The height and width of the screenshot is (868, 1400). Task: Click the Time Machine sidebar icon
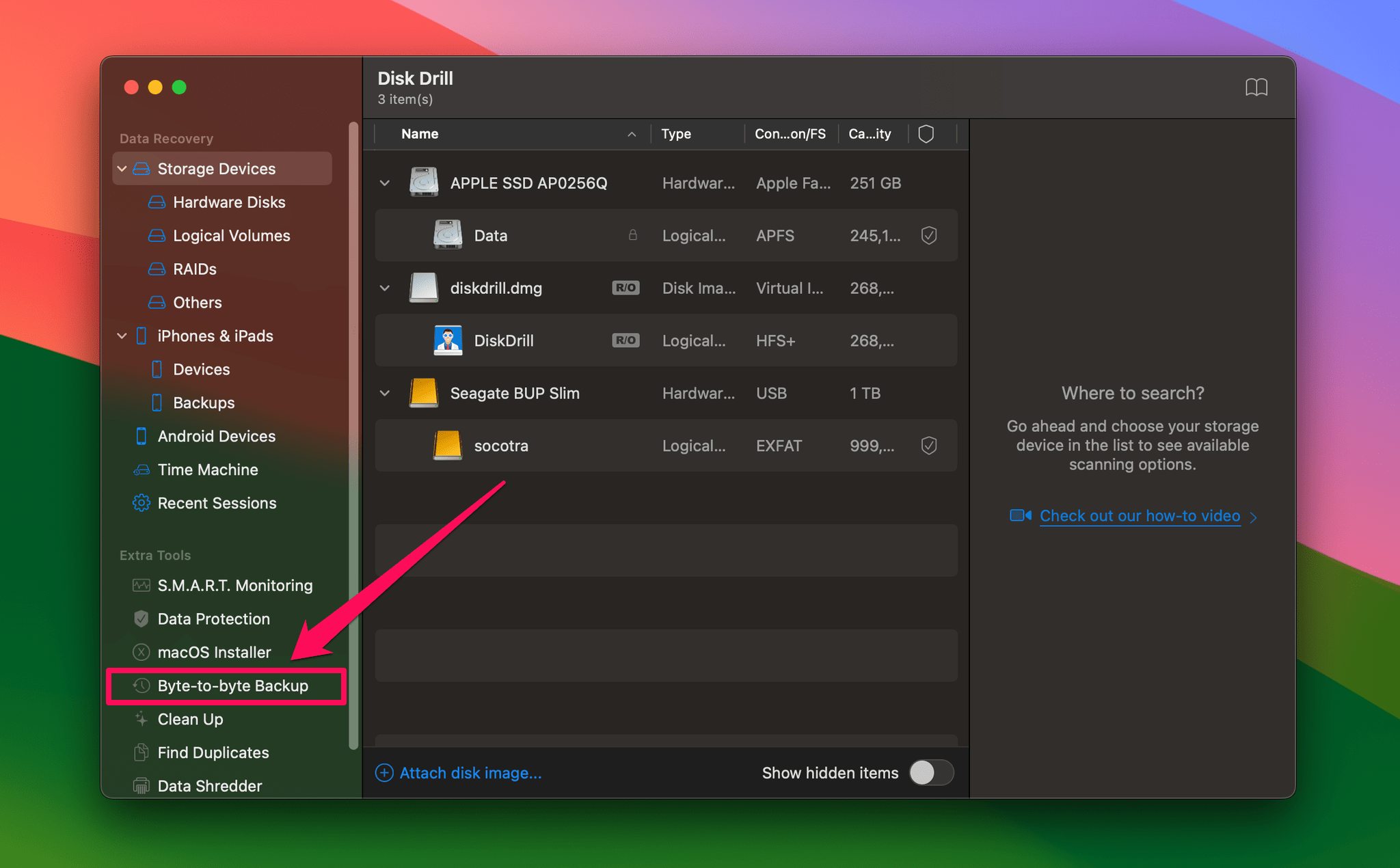[x=141, y=470]
